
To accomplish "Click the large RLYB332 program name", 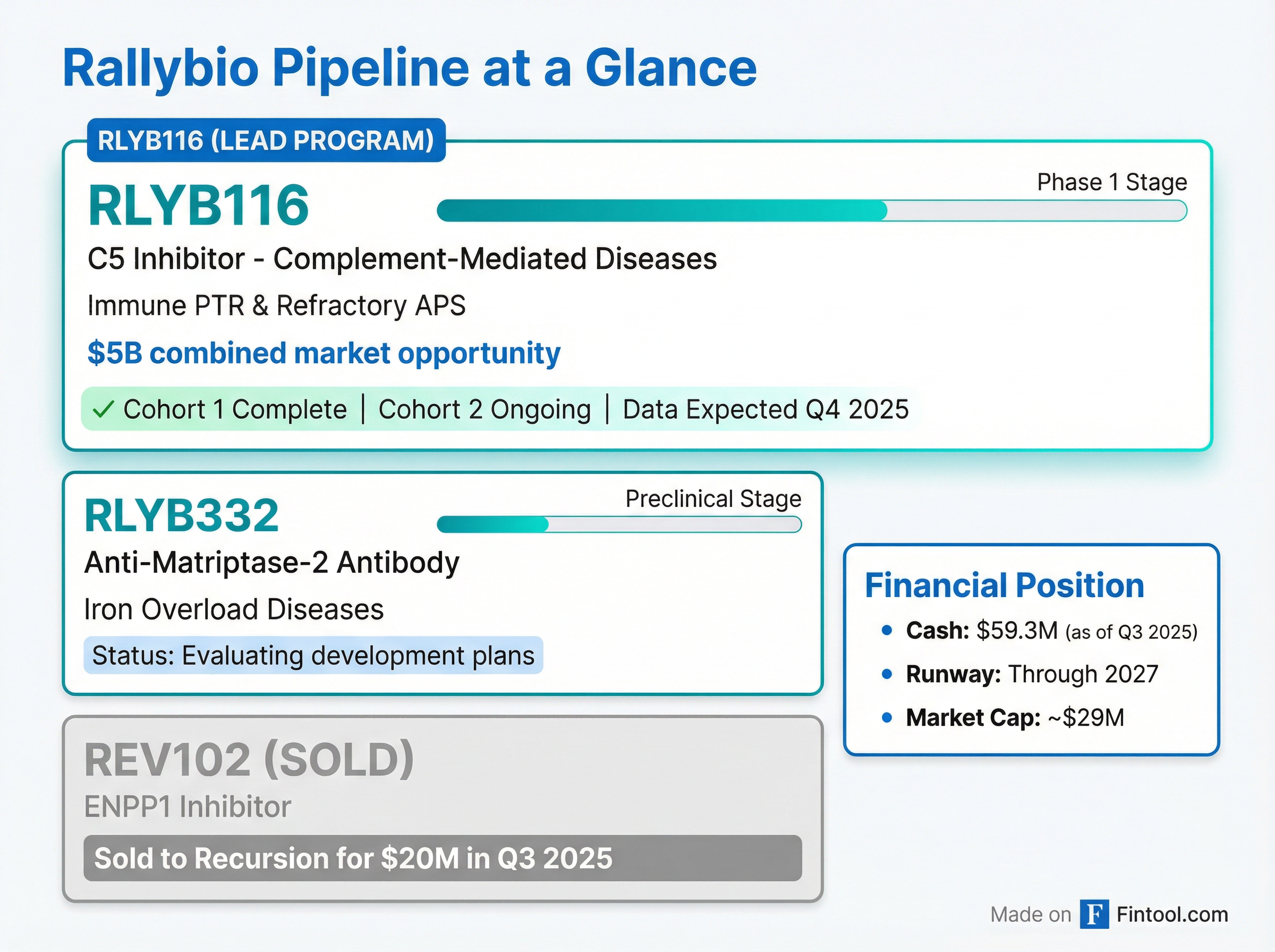I will coord(182,515).
